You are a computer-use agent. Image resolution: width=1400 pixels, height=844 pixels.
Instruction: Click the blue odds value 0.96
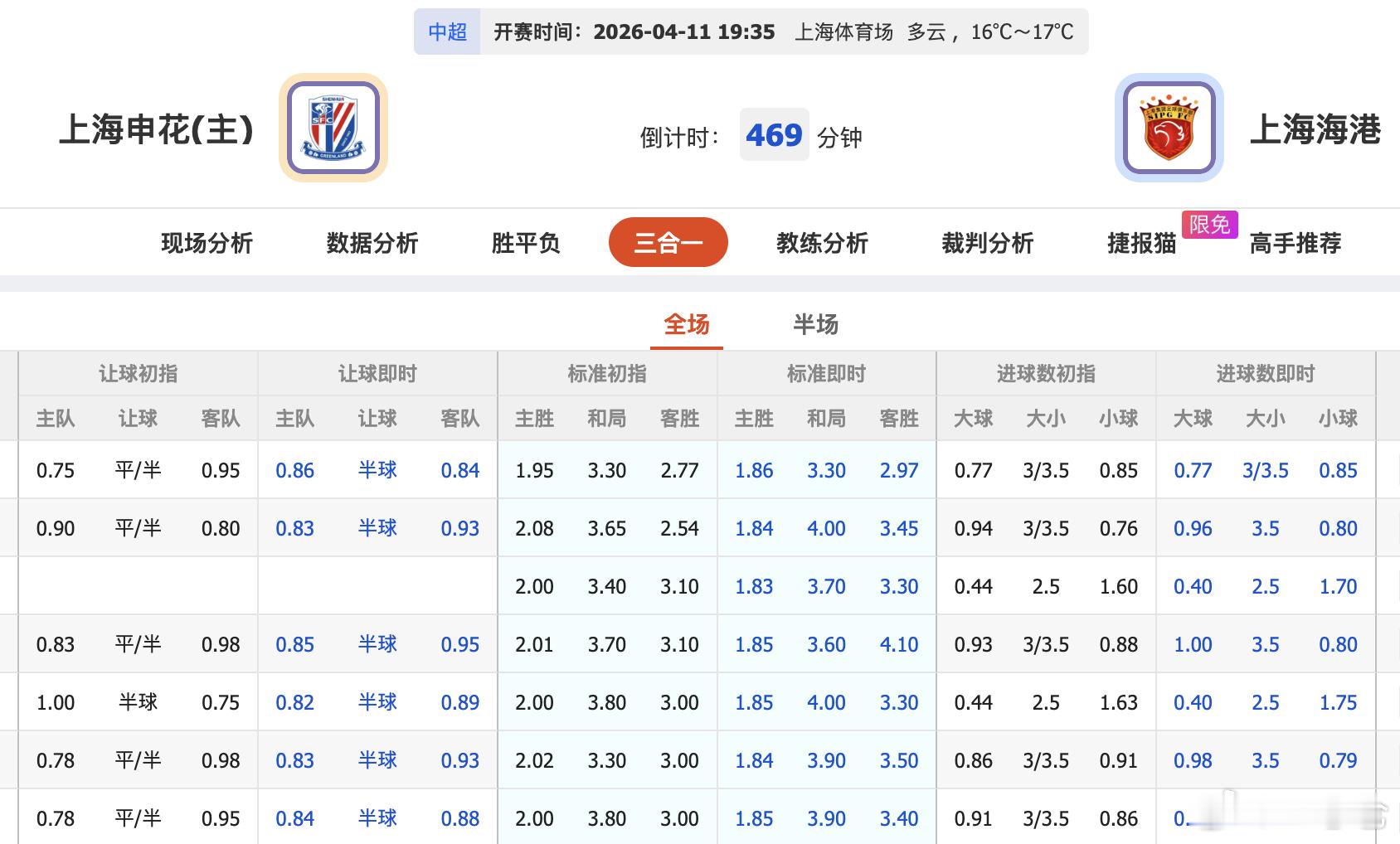[x=1193, y=528]
